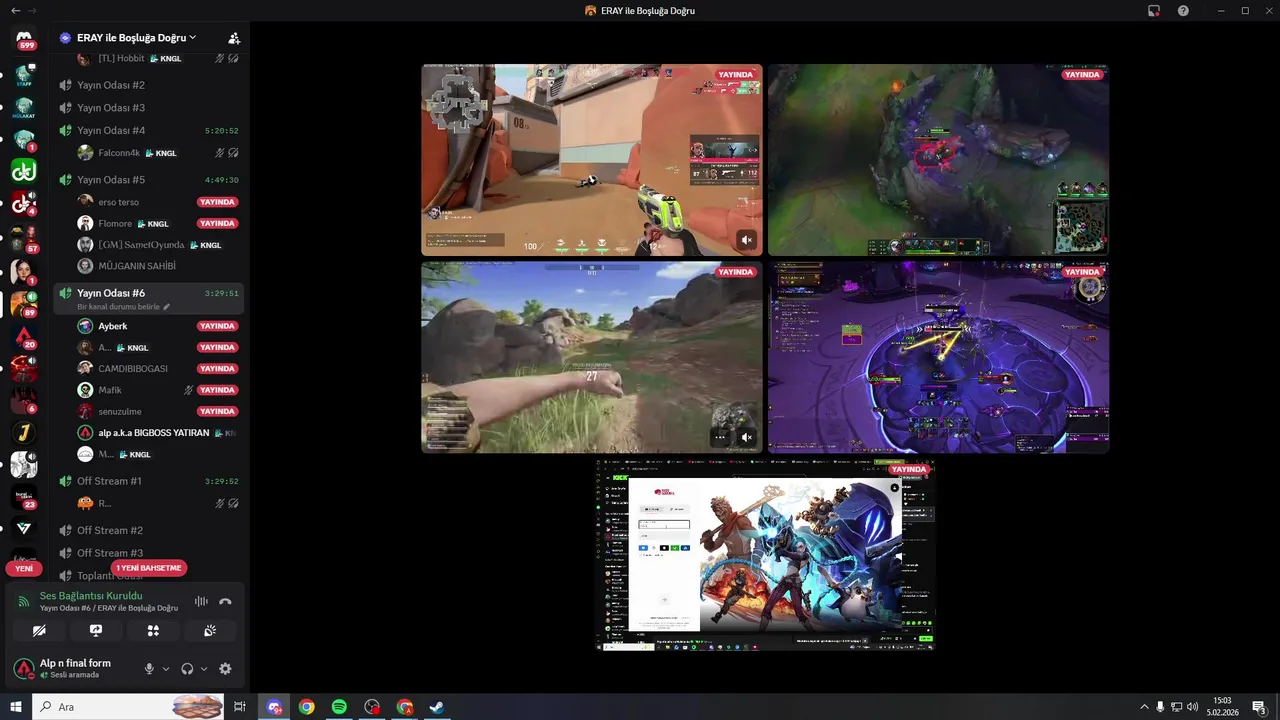Join voice channel Yayın Odası #2
Image resolution: width=1280 pixels, height=720 pixels.
148,85
